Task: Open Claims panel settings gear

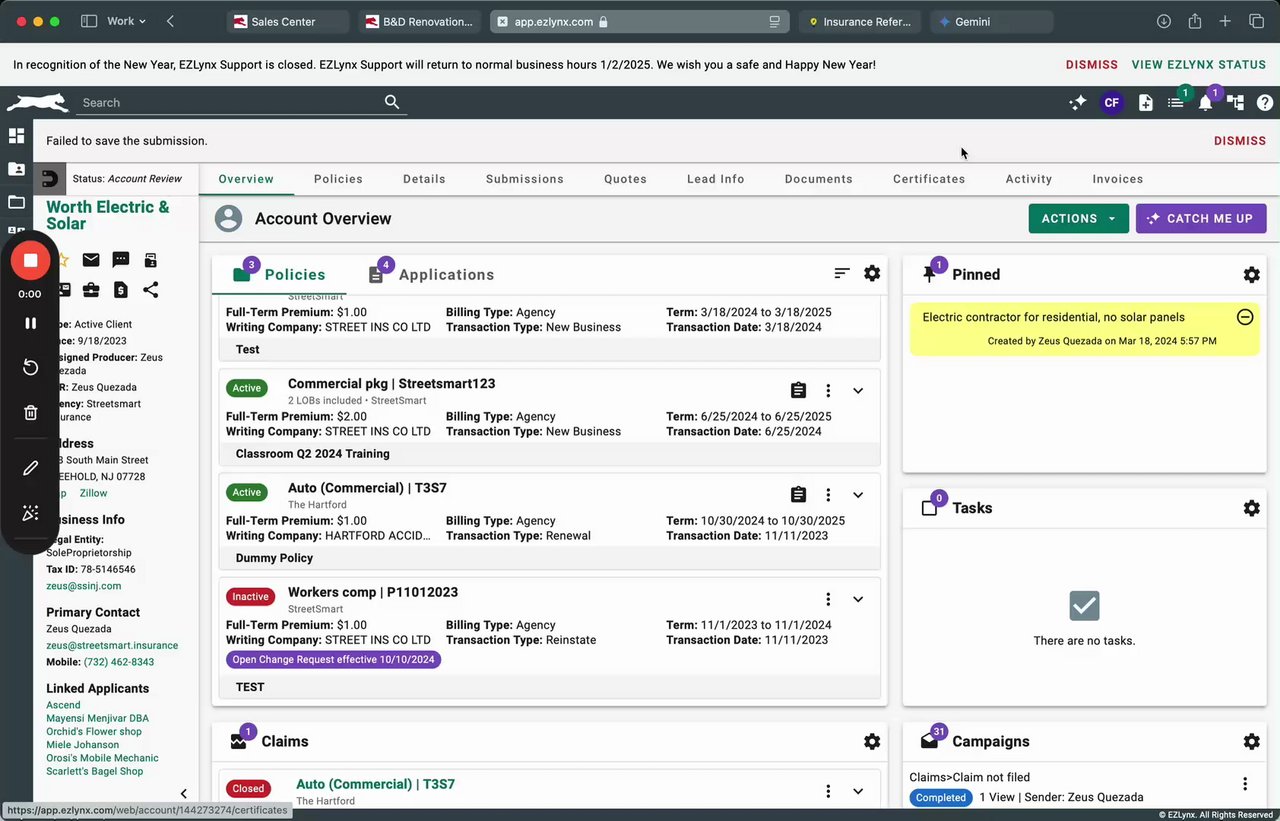Action: (872, 741)
